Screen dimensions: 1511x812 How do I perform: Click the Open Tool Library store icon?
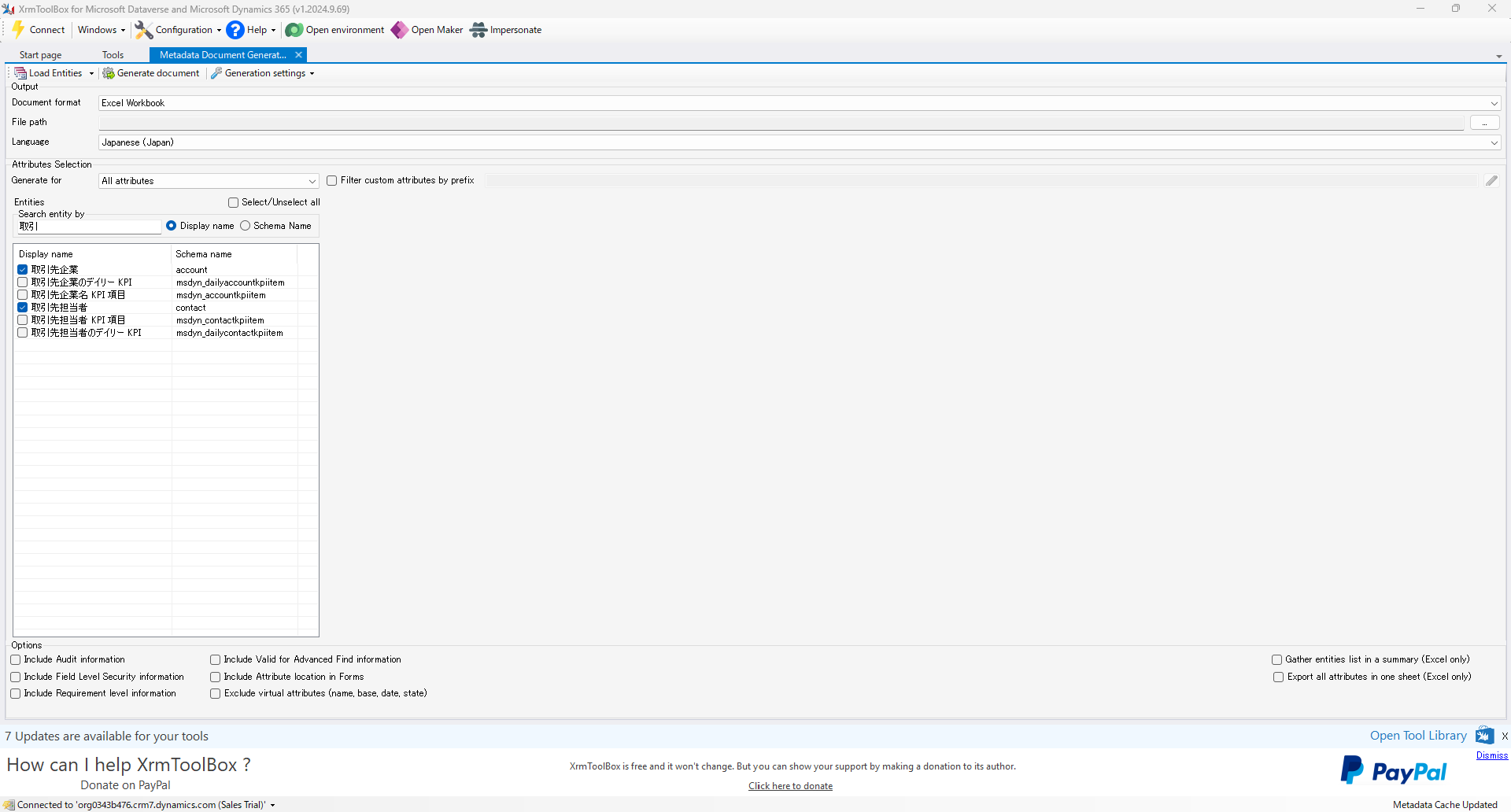click(1484, 735)
